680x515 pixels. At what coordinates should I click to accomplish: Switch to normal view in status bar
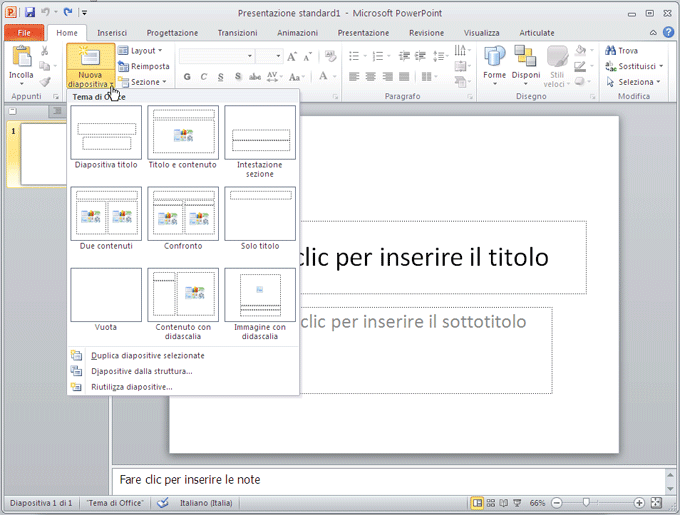[x=477, y=503]
